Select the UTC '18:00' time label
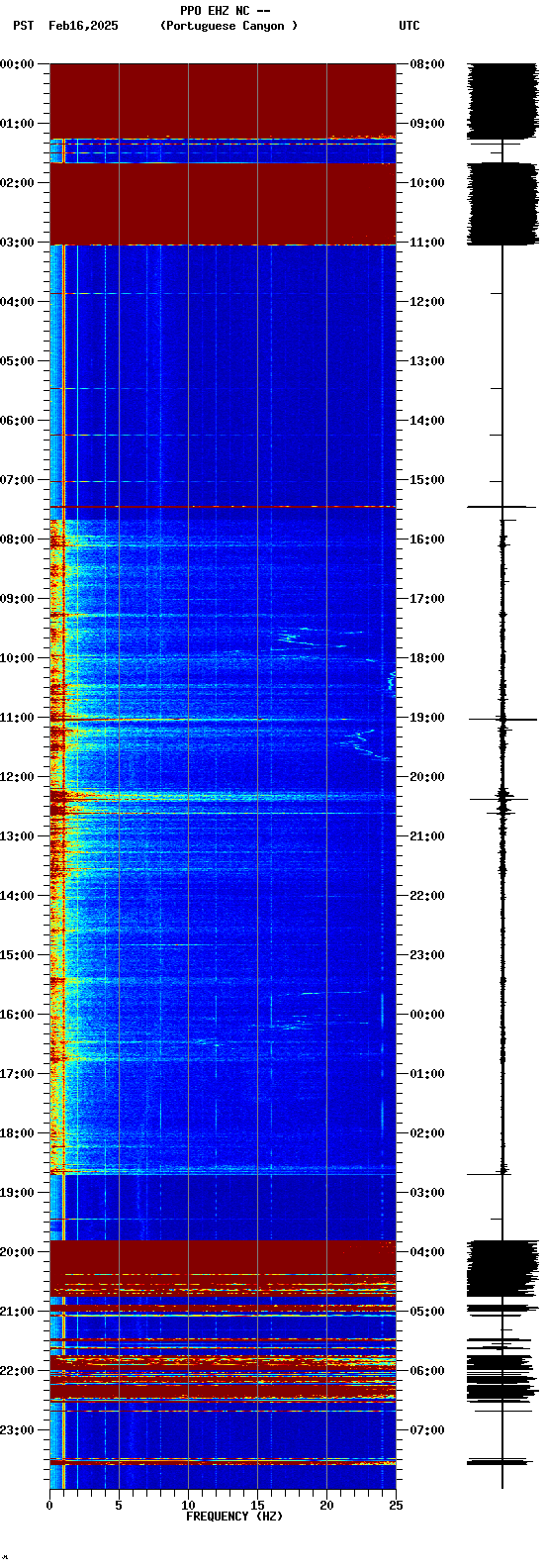The height and width of the screenshot is (1568, 546). [427, 658]
